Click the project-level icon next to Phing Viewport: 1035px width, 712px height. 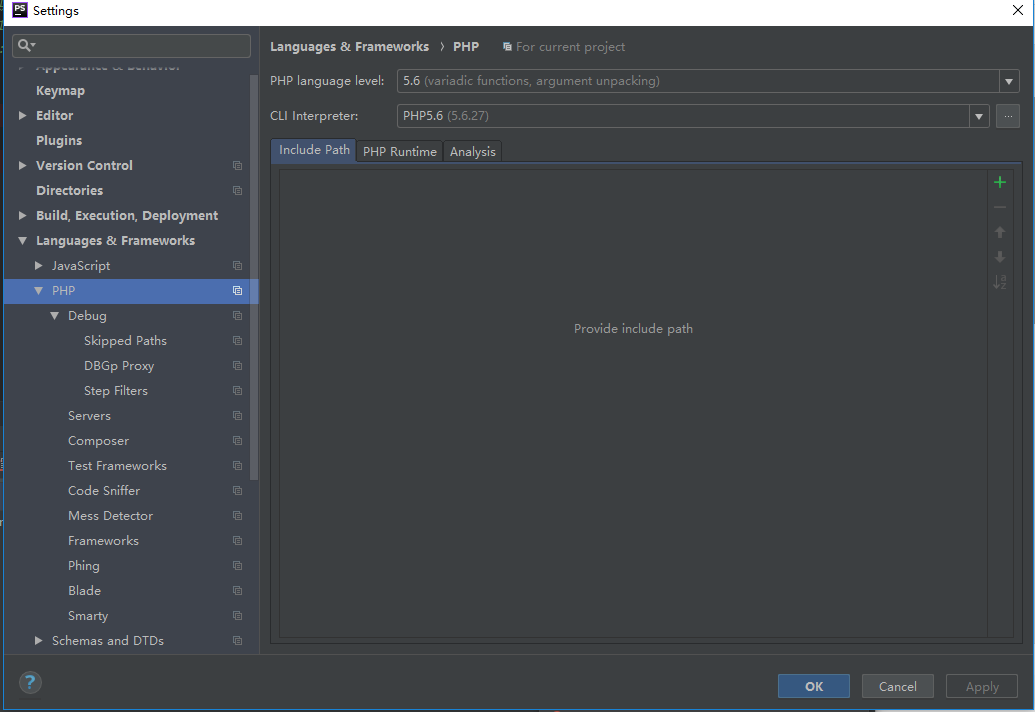pyautogui.click(x=238, y=566)
